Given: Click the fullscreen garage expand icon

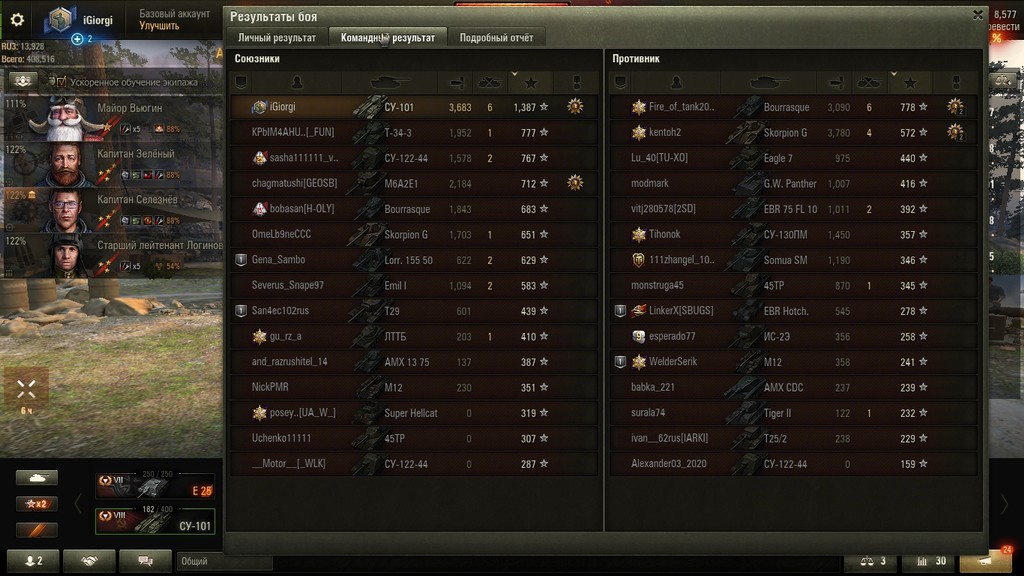Looking at the screenshot, I should [x=26, y=390].
